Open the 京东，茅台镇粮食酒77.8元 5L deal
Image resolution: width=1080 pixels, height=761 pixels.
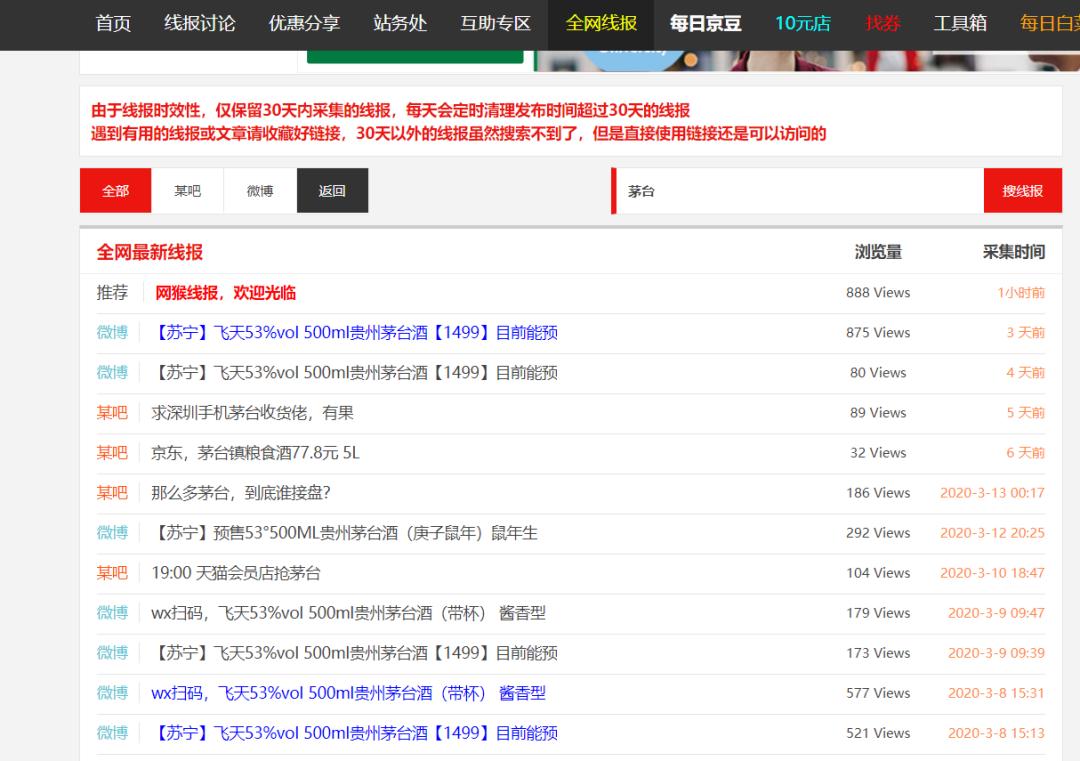click(x=250, y=452)
